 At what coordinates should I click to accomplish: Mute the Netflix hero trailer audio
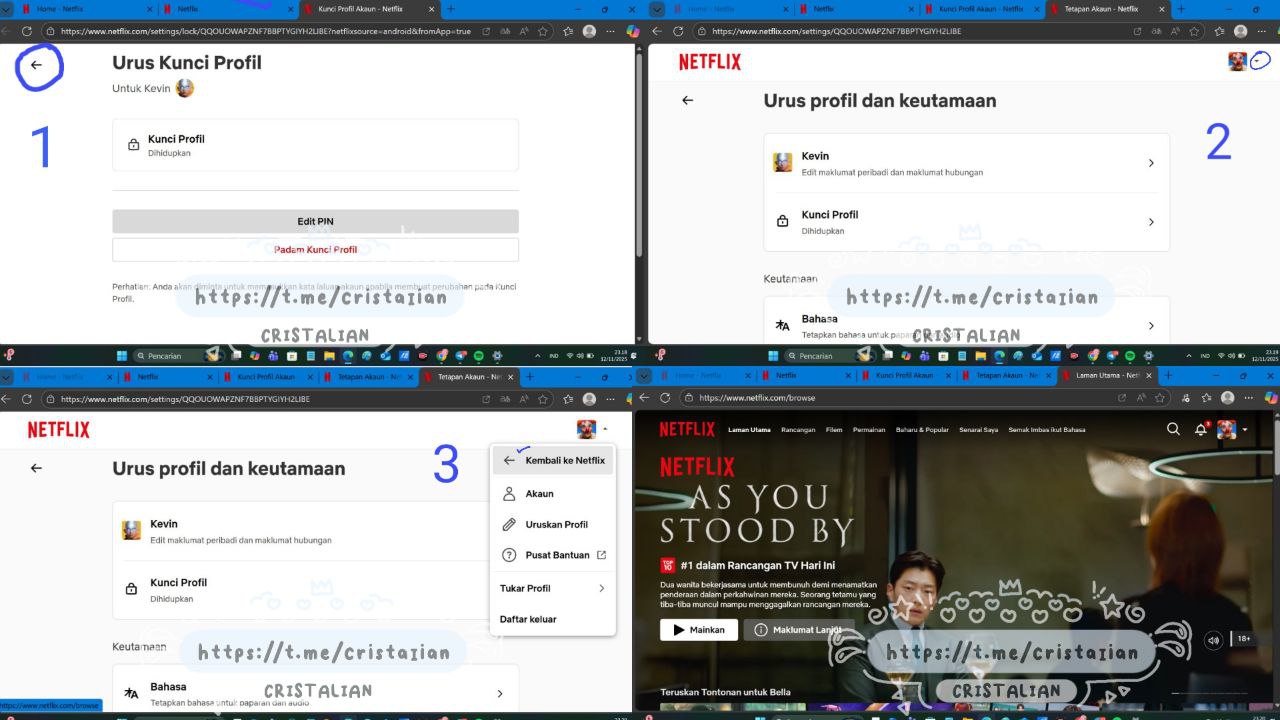[1214, 640]
